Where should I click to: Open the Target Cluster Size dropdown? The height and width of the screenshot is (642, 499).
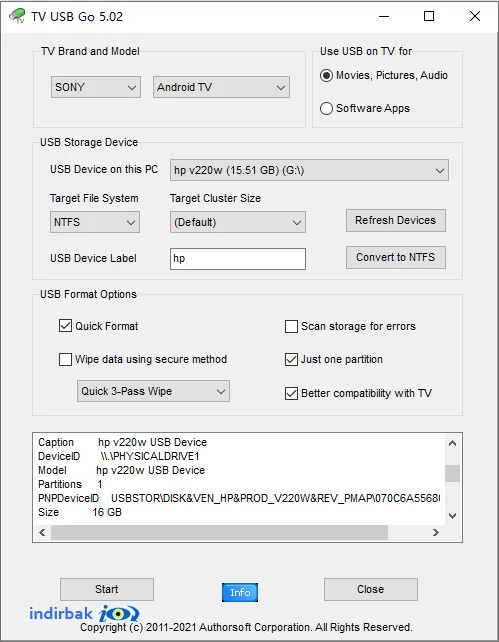pyautogui.click(x=238, y=222)
